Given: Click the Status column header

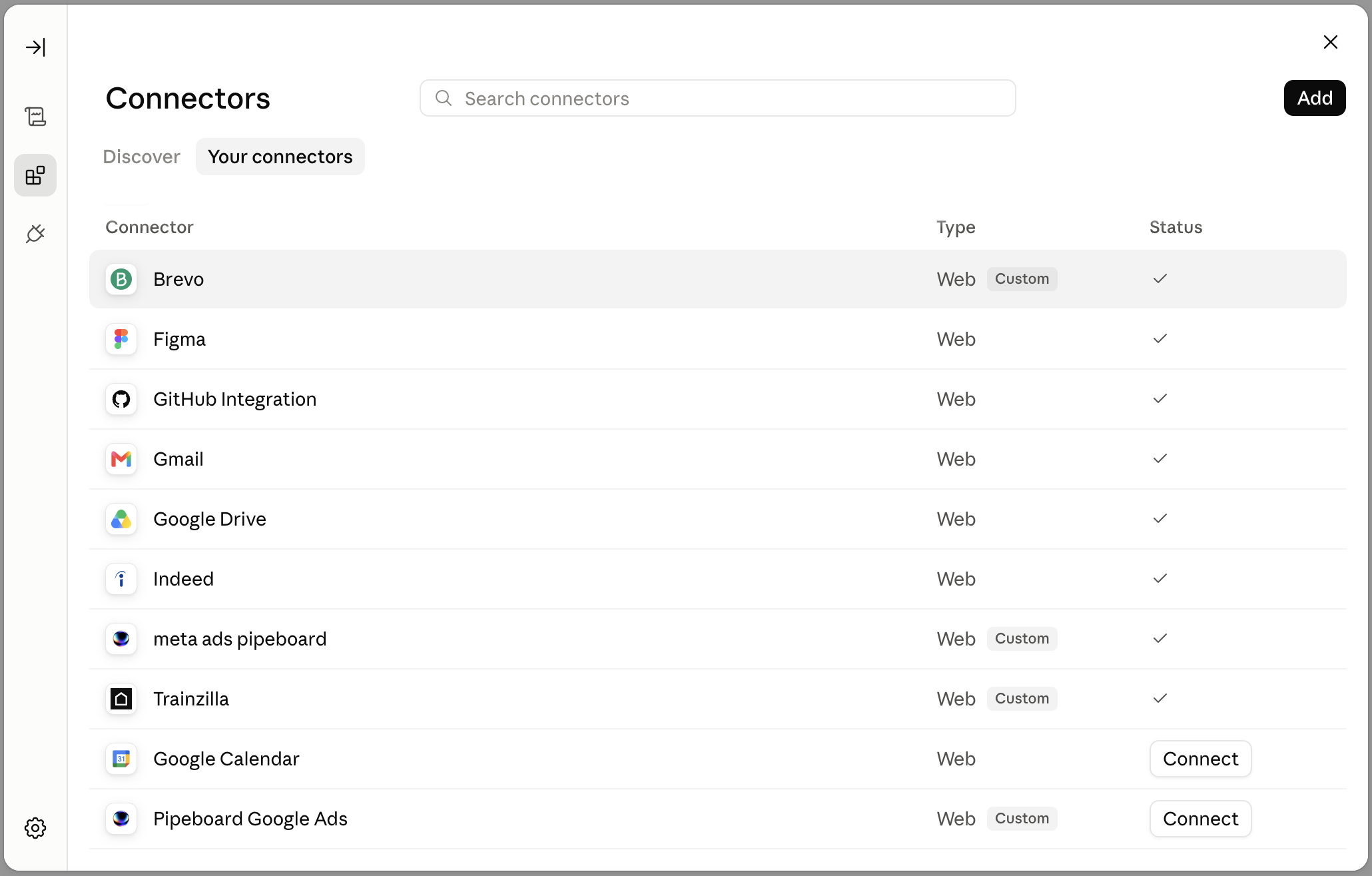Looking at the screenshot, I should [x=1176, y=227].
